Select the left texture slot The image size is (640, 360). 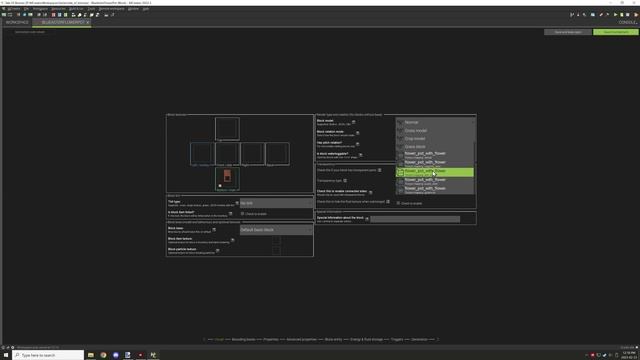202,153
